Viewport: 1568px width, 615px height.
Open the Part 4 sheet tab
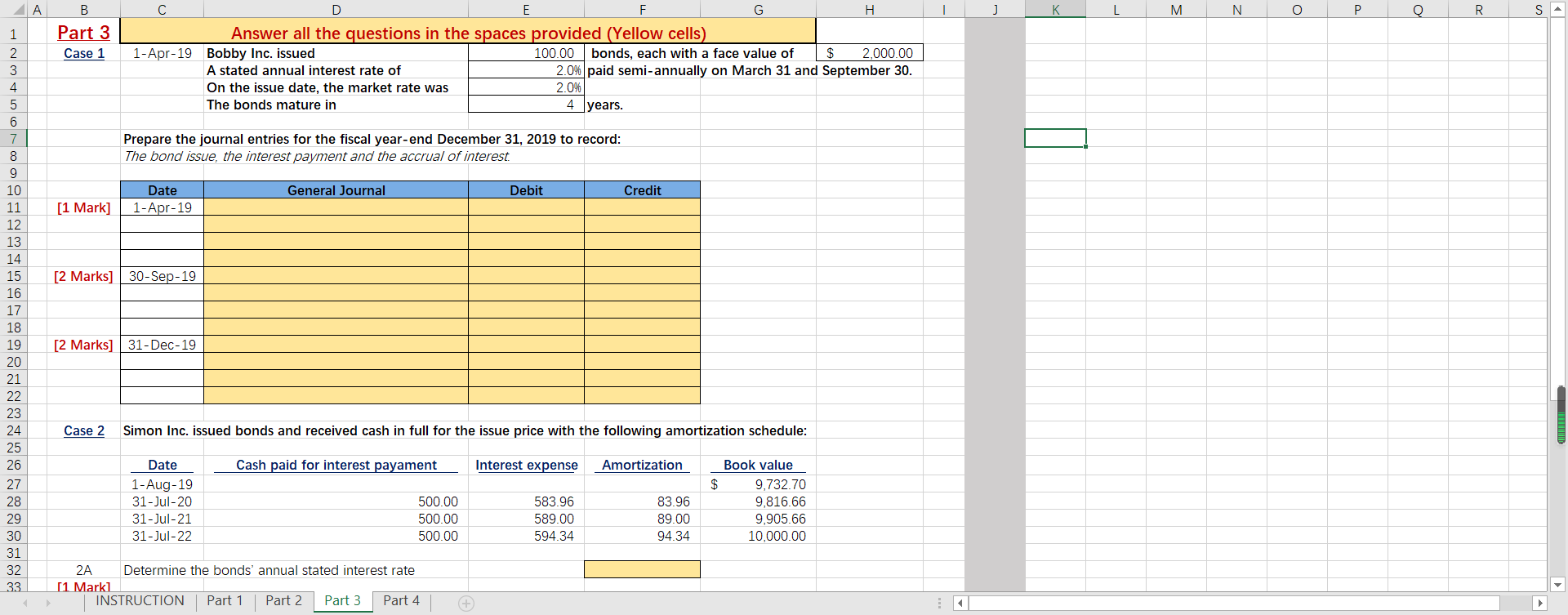[x=401, y=600]
